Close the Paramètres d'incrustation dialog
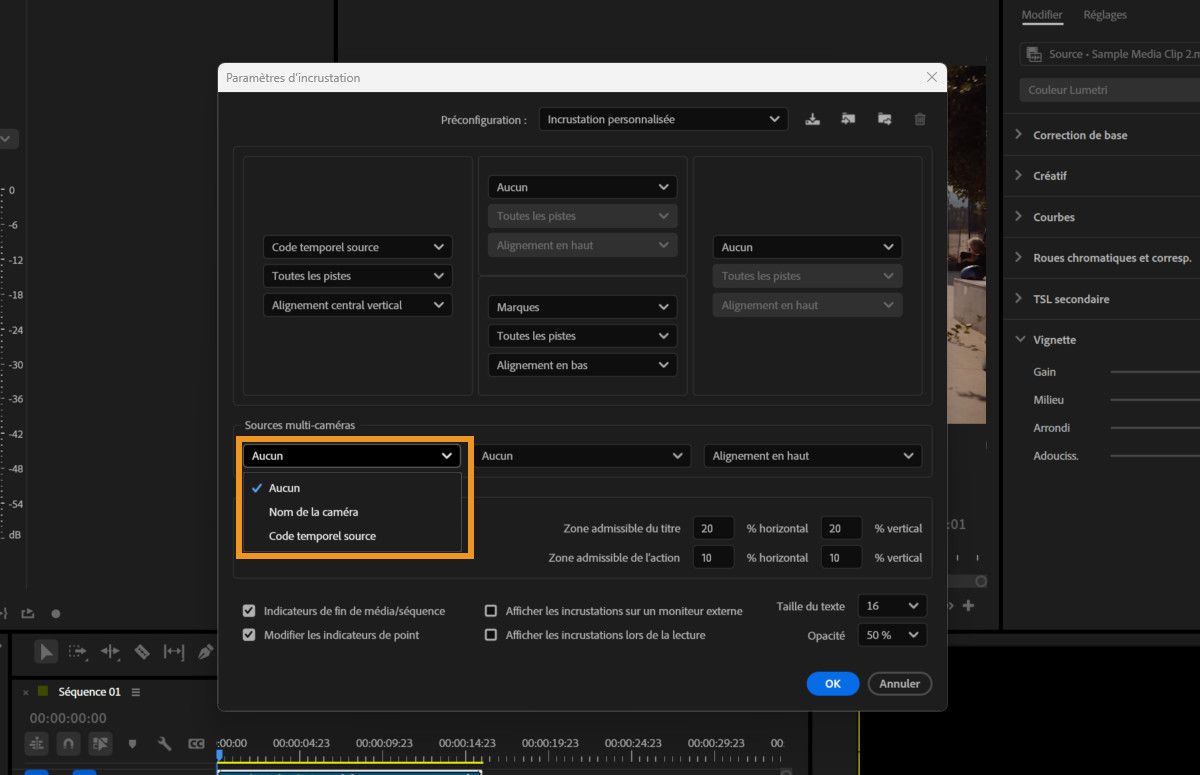 (x=932, y=77)
